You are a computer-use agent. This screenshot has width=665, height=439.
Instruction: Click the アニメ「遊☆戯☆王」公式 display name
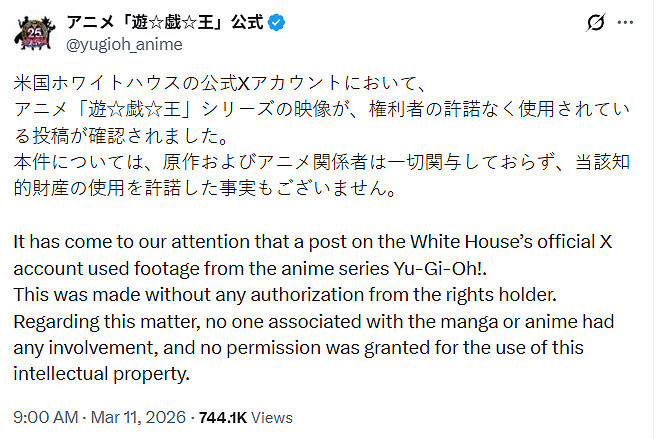coord(164,21)
